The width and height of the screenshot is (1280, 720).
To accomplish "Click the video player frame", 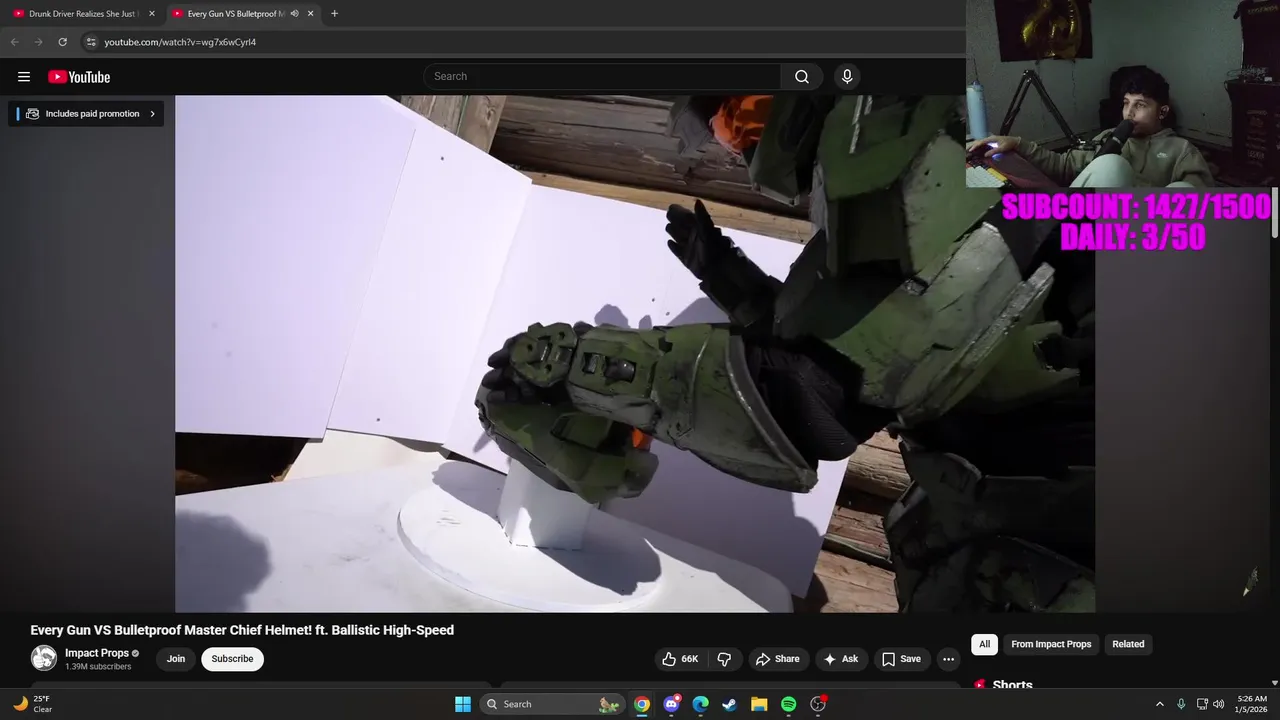I will [635, 354].
